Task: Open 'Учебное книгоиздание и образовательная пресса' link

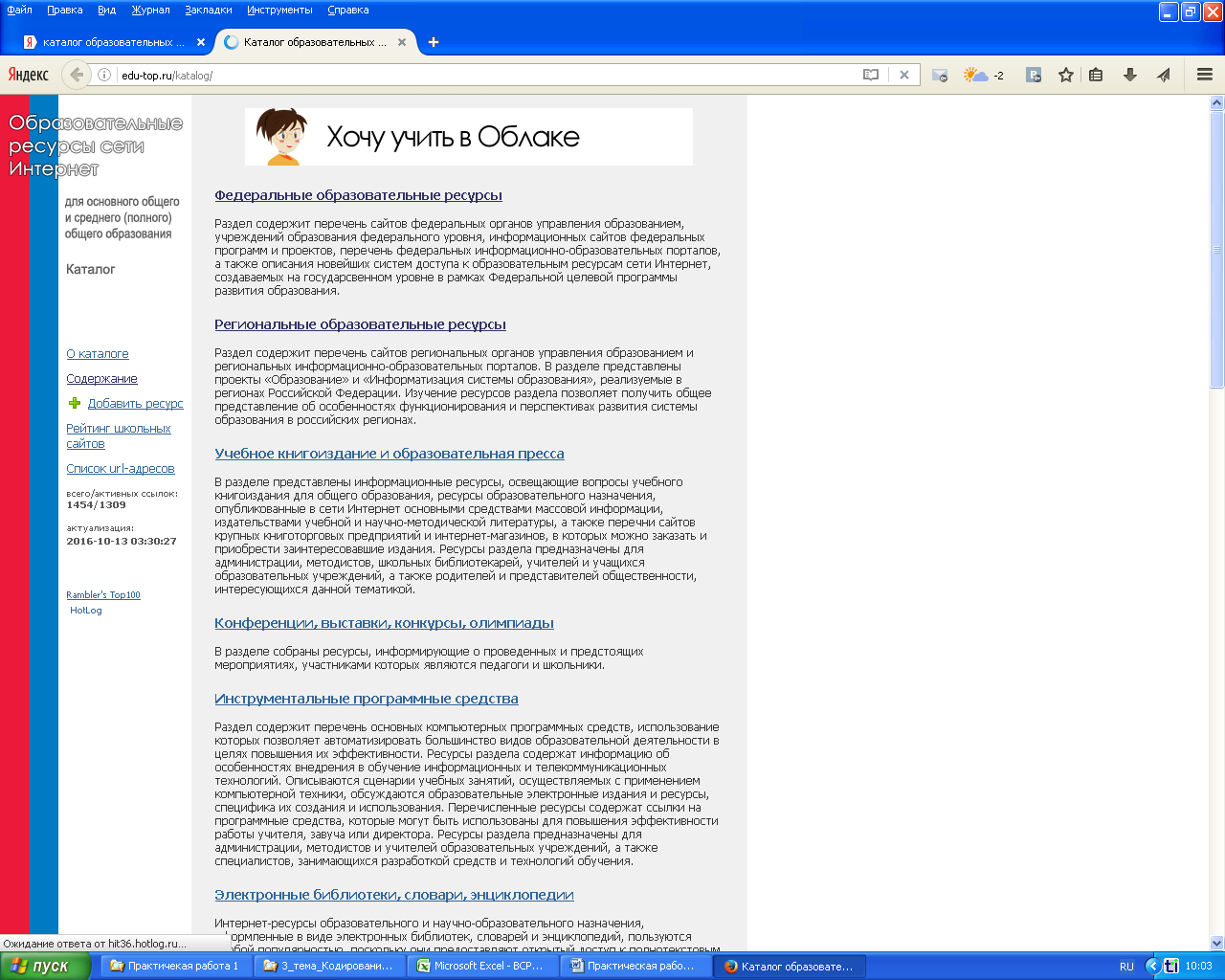Action: click(x=390, y=454)
